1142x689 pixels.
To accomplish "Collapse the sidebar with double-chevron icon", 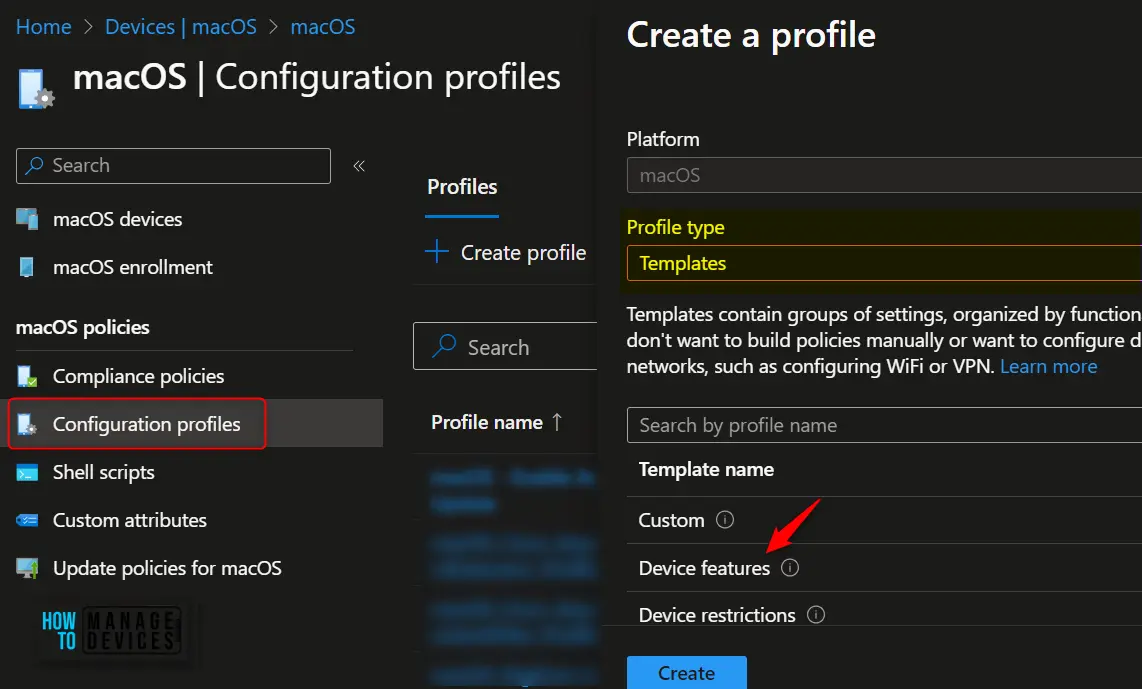I will 359,166.
